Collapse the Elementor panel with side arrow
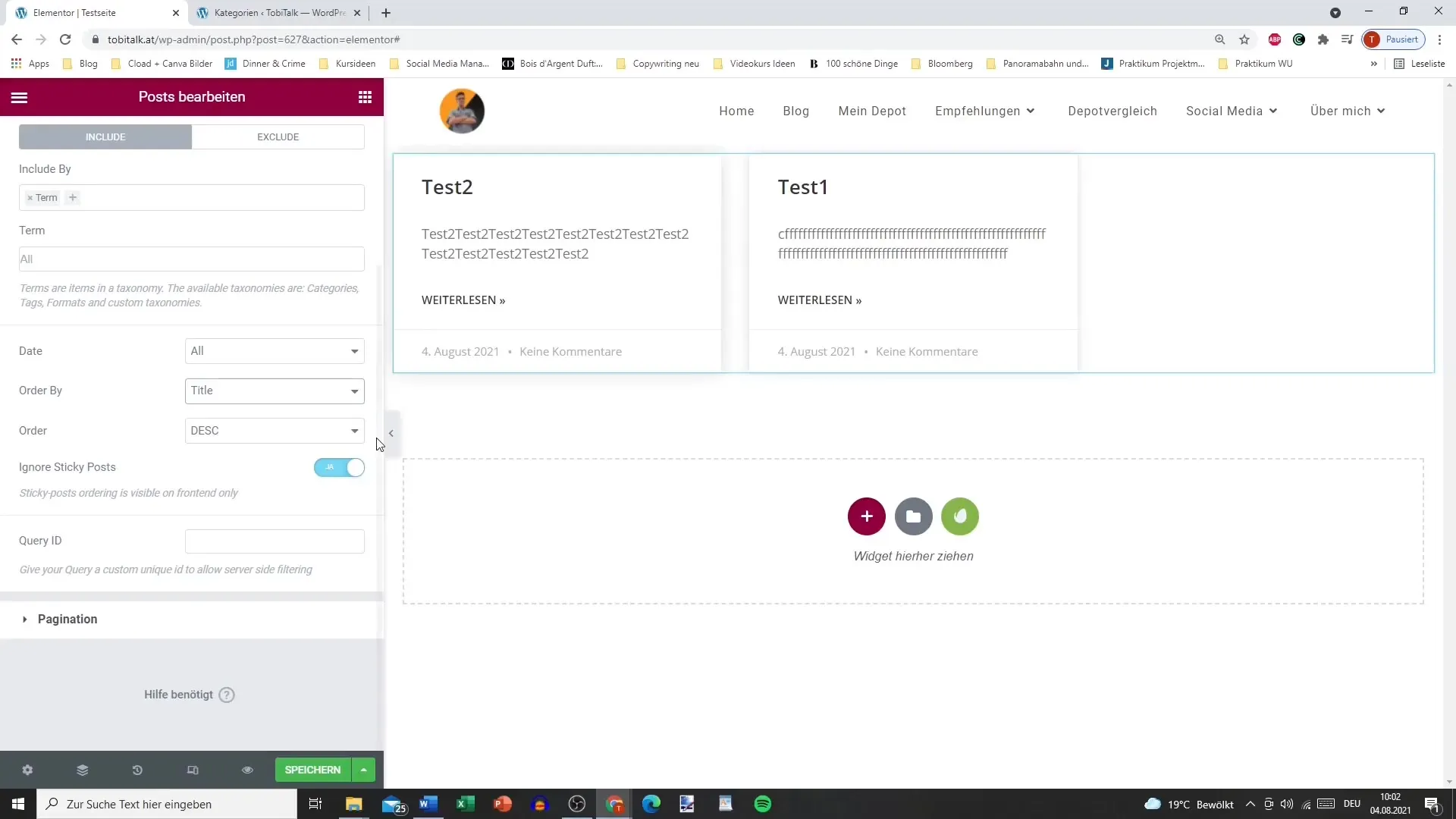The width and height of the screenshot is (1456, 819). [391, 433]
